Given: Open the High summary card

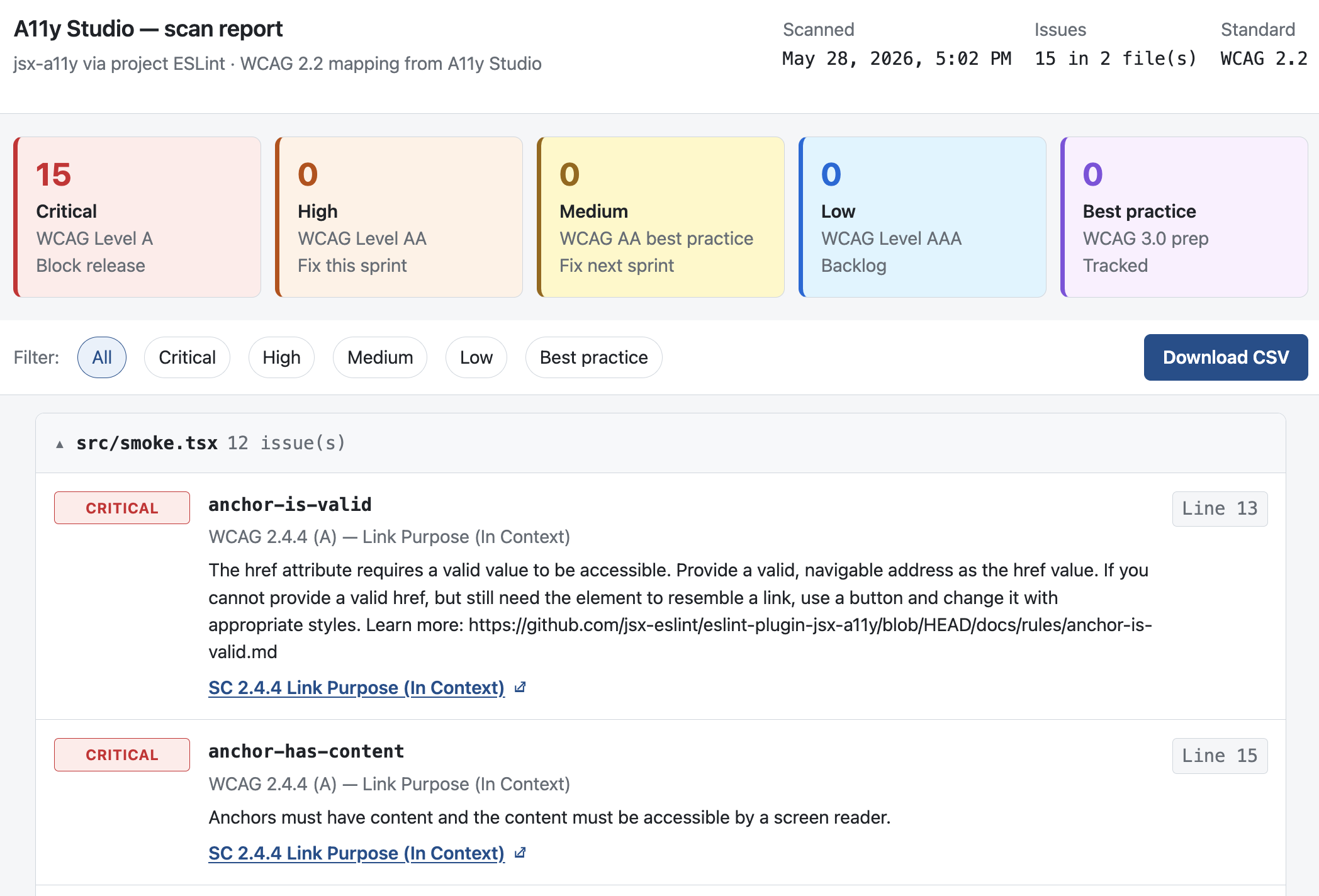Looking at the screenshot, I should [x=399, y=217].
